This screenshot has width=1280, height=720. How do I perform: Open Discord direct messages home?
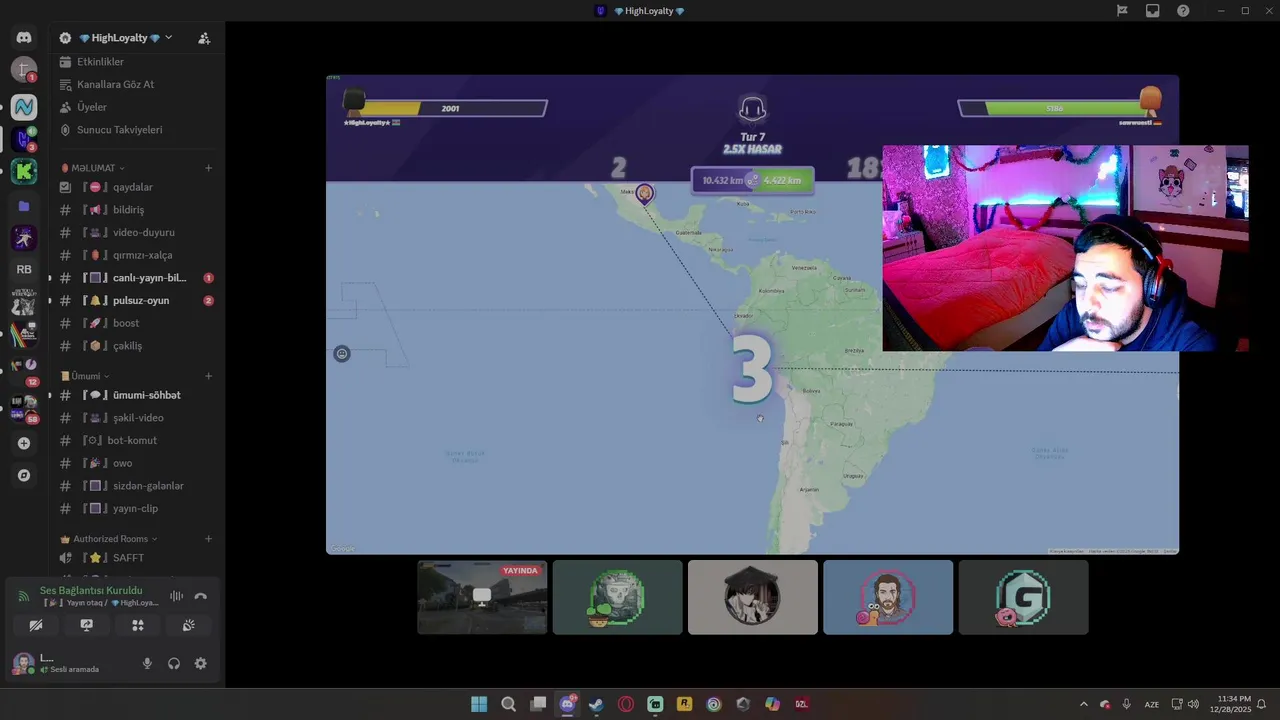[24, 38]
